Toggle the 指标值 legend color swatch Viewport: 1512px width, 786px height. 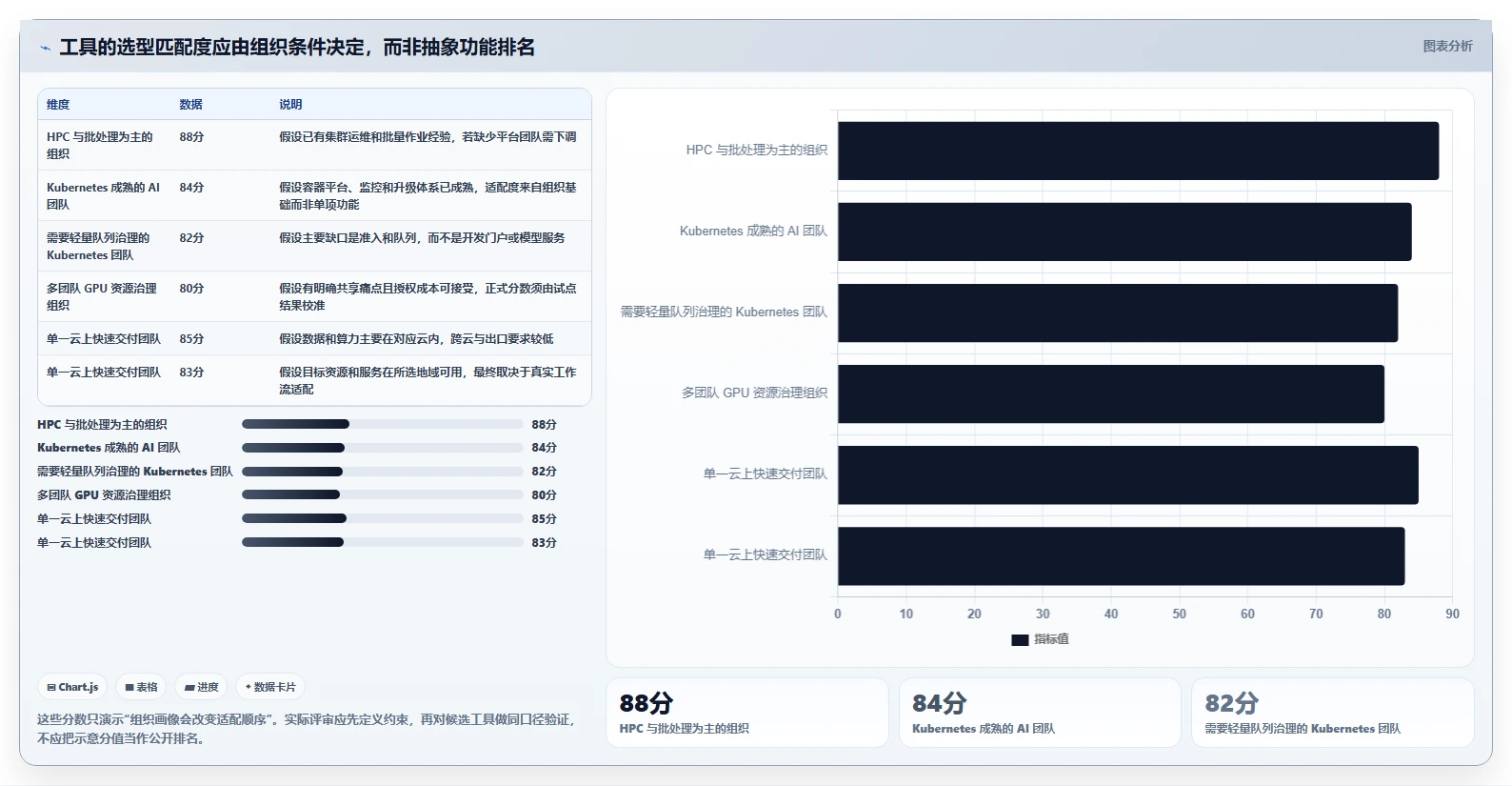point(1020,640)
